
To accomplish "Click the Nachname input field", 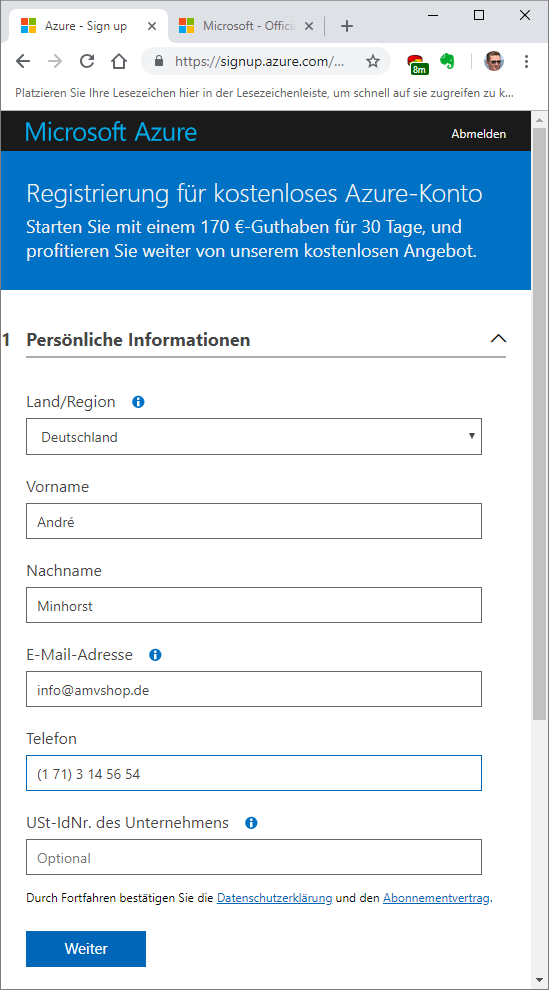I will [x=254, y=605].
